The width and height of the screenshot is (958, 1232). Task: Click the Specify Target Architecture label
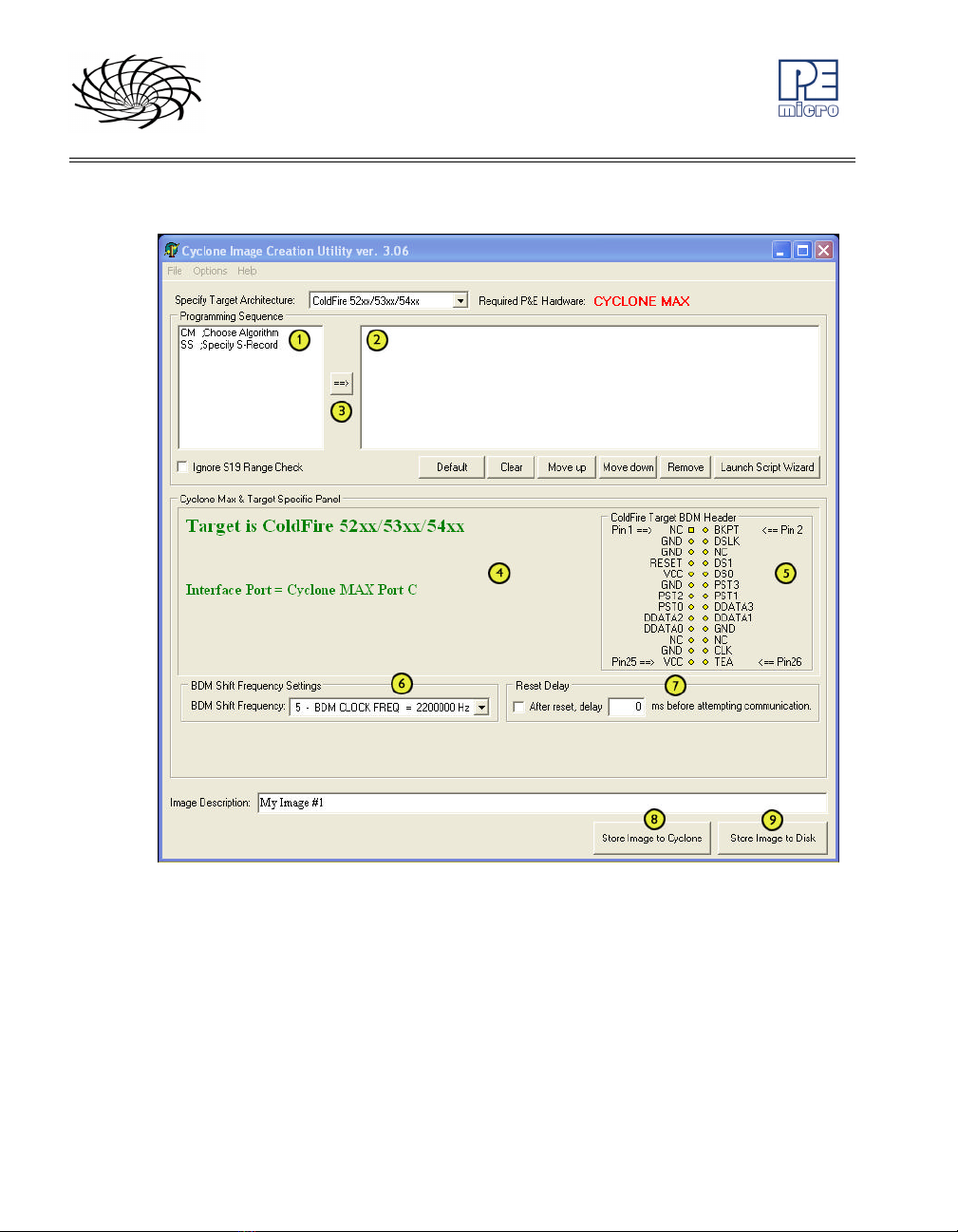pyautogui.click(x=235, y=300)
